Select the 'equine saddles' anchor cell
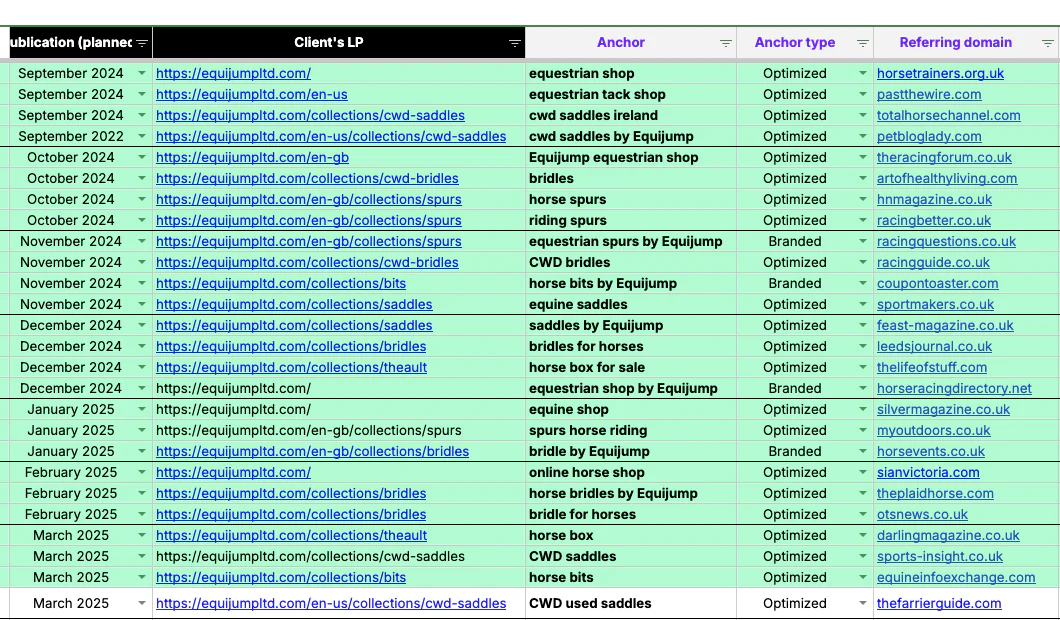The width and height of the screenshot is (1060, 620). click(x=631, y=304)
